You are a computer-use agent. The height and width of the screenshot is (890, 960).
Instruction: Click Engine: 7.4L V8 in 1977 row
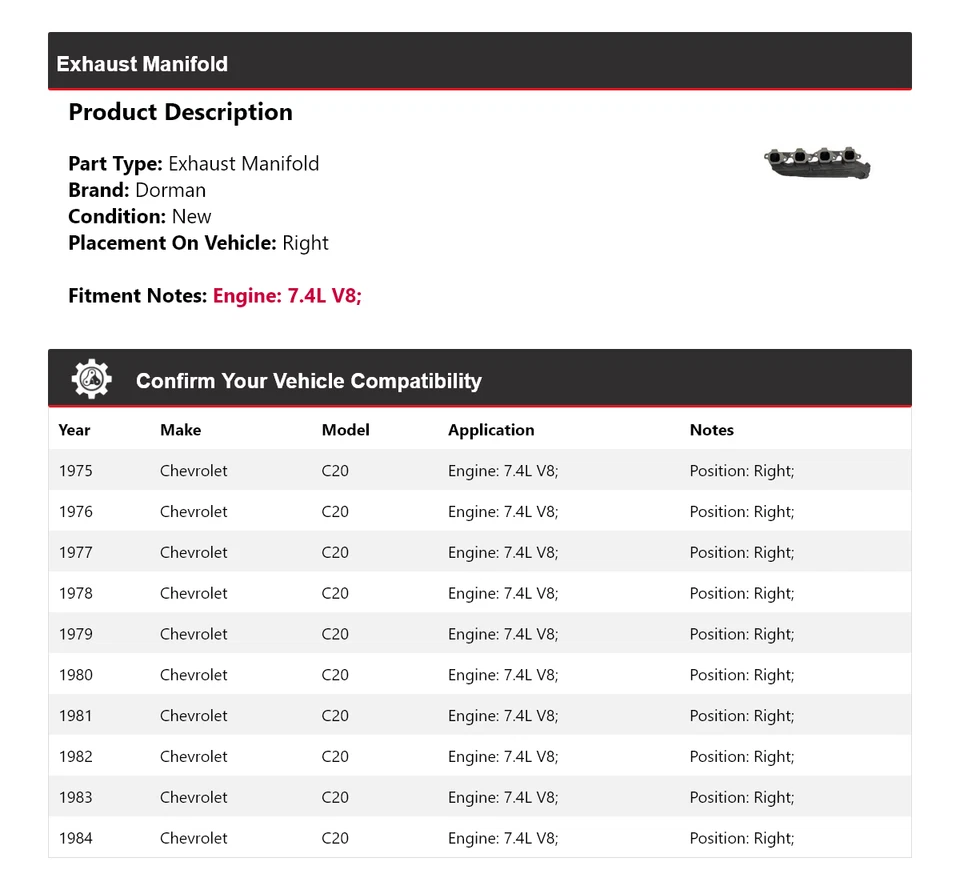click(503, 552)
